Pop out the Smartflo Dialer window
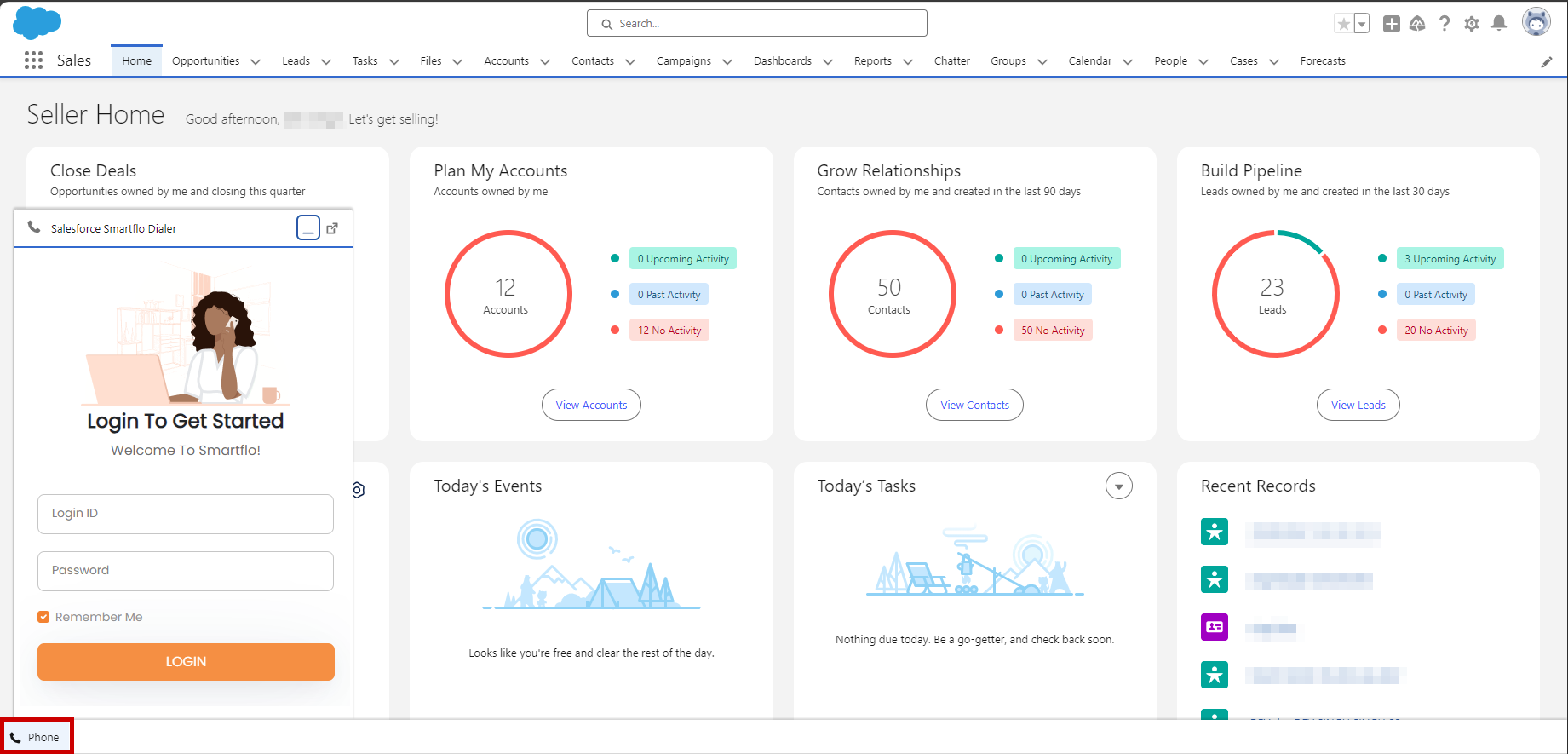1568x754 pixels. pyautogui.click(x=333, y=227)
